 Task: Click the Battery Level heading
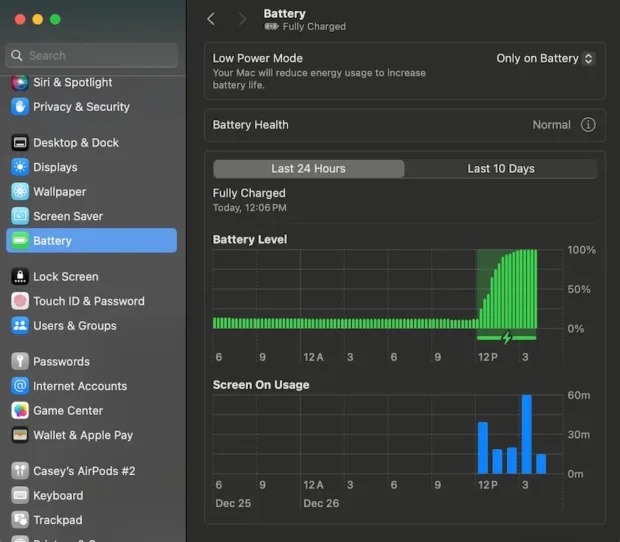coord(250,239)
